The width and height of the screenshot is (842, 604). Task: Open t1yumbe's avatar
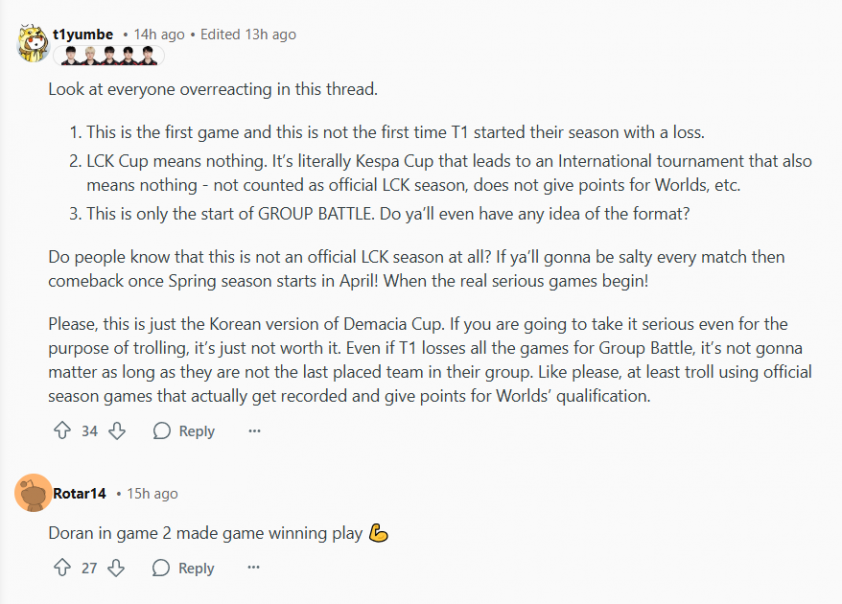click(33, 43)
